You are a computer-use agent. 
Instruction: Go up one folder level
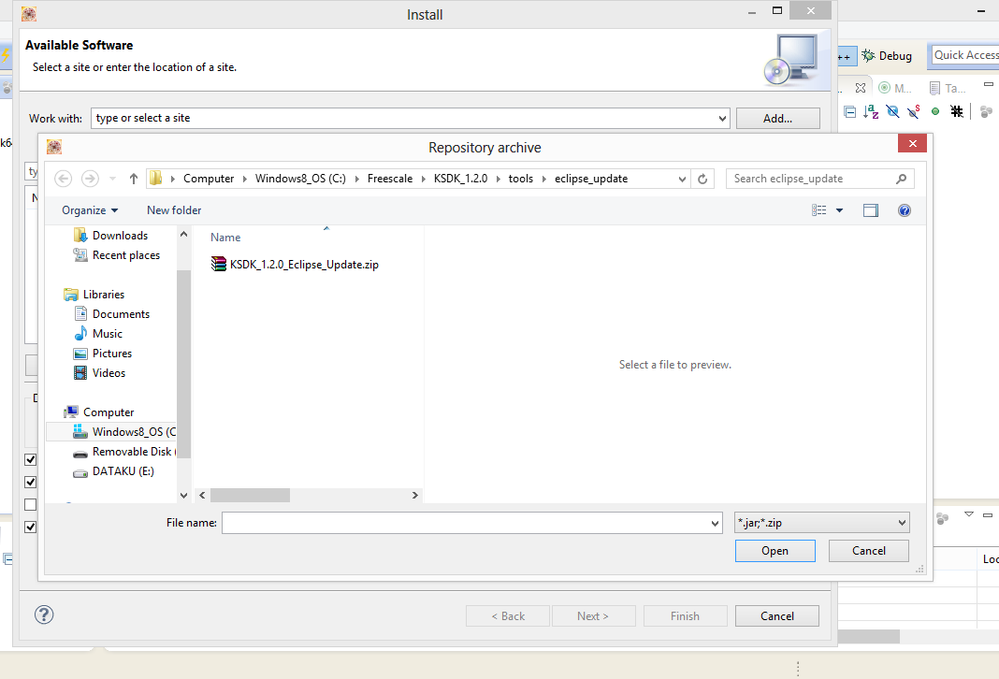point(133,179)
